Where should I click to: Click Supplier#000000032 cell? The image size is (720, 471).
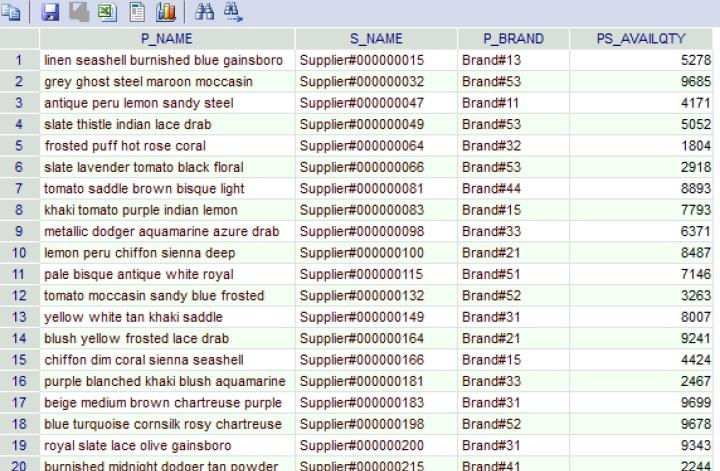point(376,82)
